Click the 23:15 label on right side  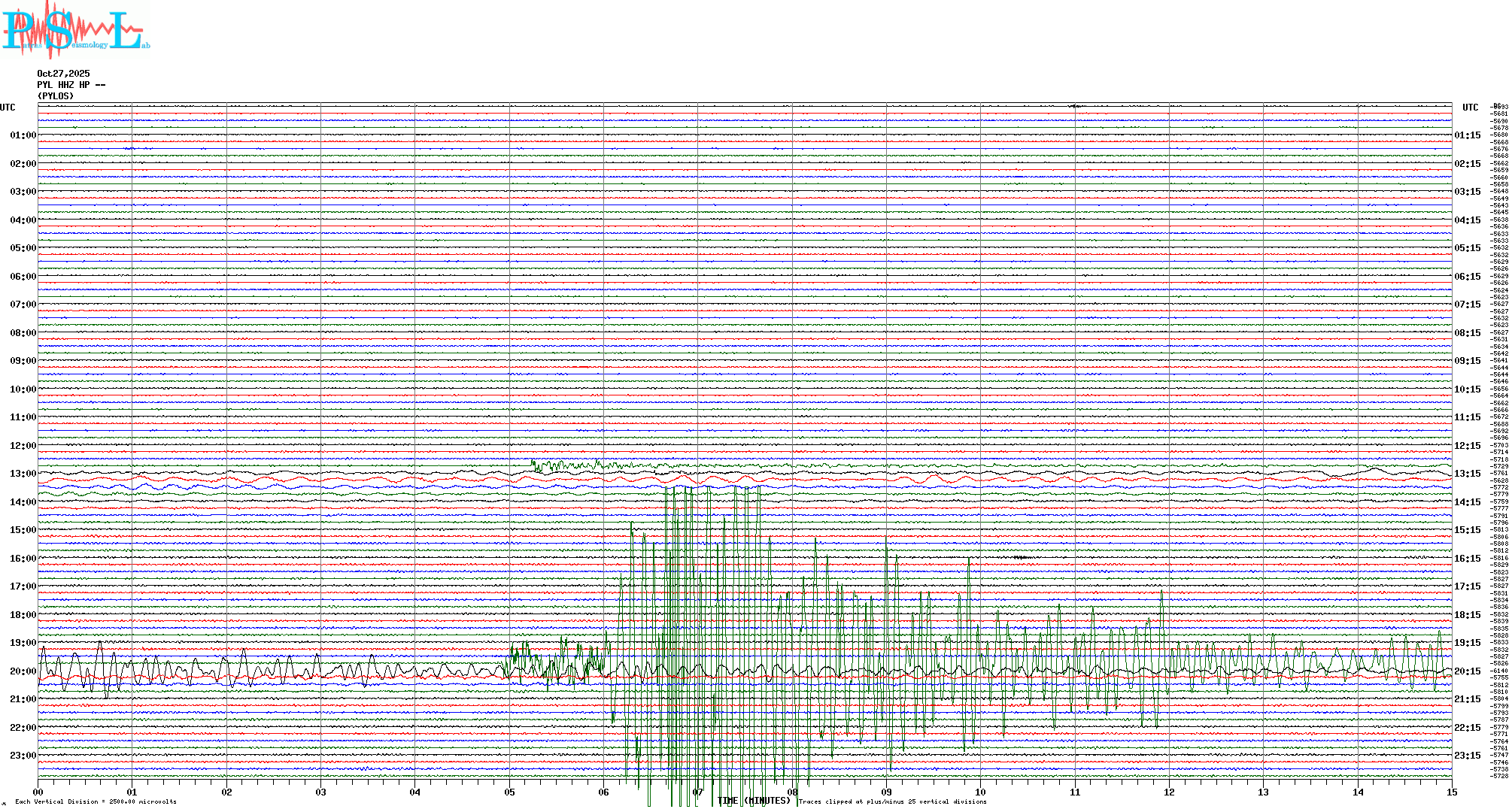coord(1467,756)
